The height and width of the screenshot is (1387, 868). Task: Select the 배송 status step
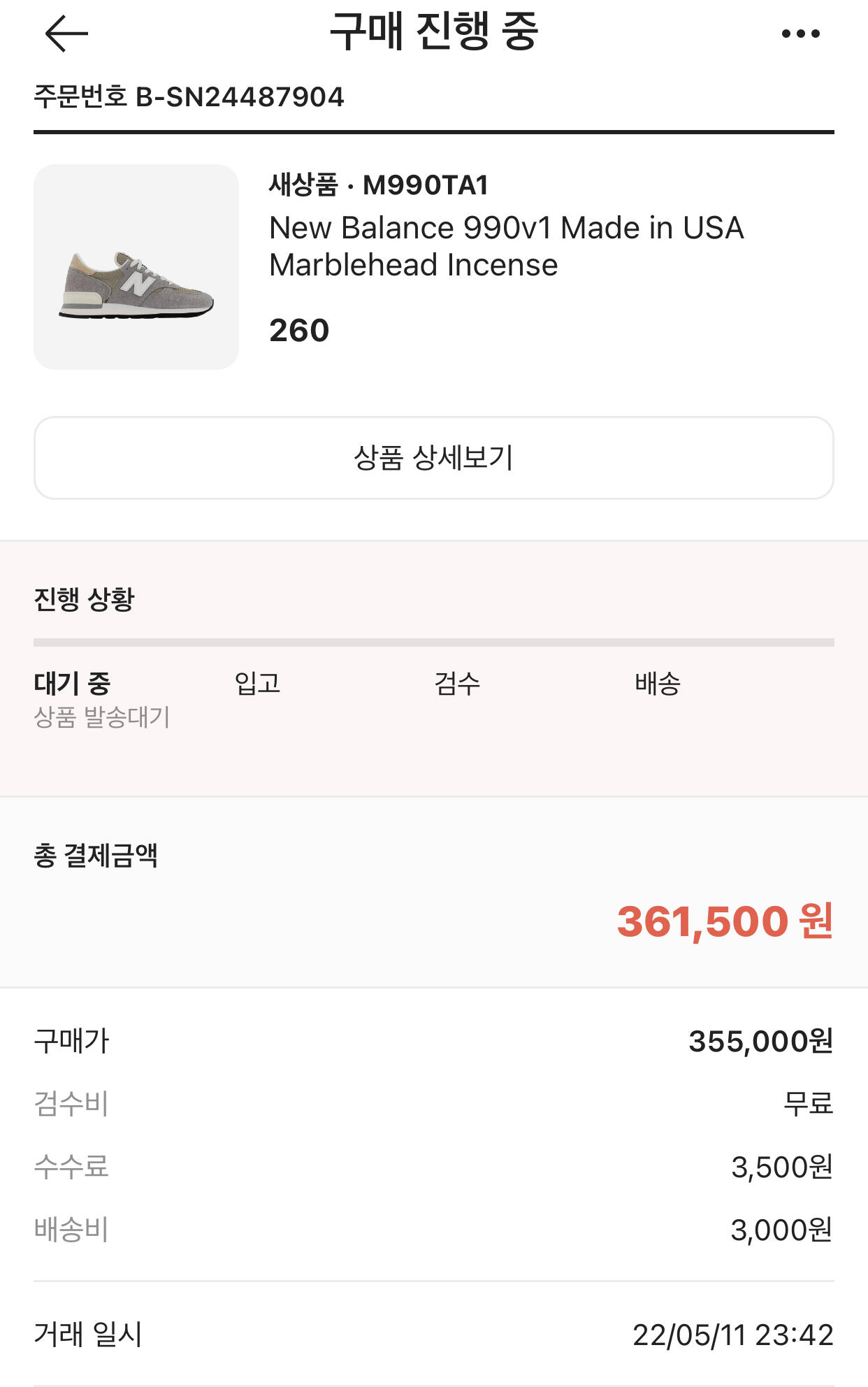pyautogui.click(x=657, y=684)
